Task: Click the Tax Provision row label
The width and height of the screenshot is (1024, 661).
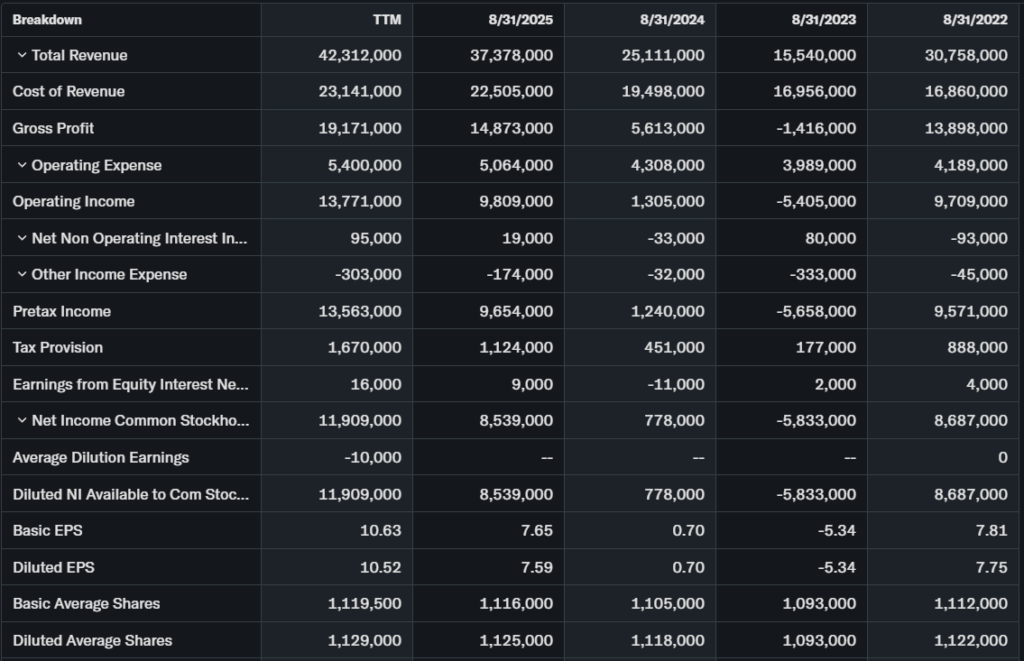Action: pyautogui.click(x=58, y=347)
